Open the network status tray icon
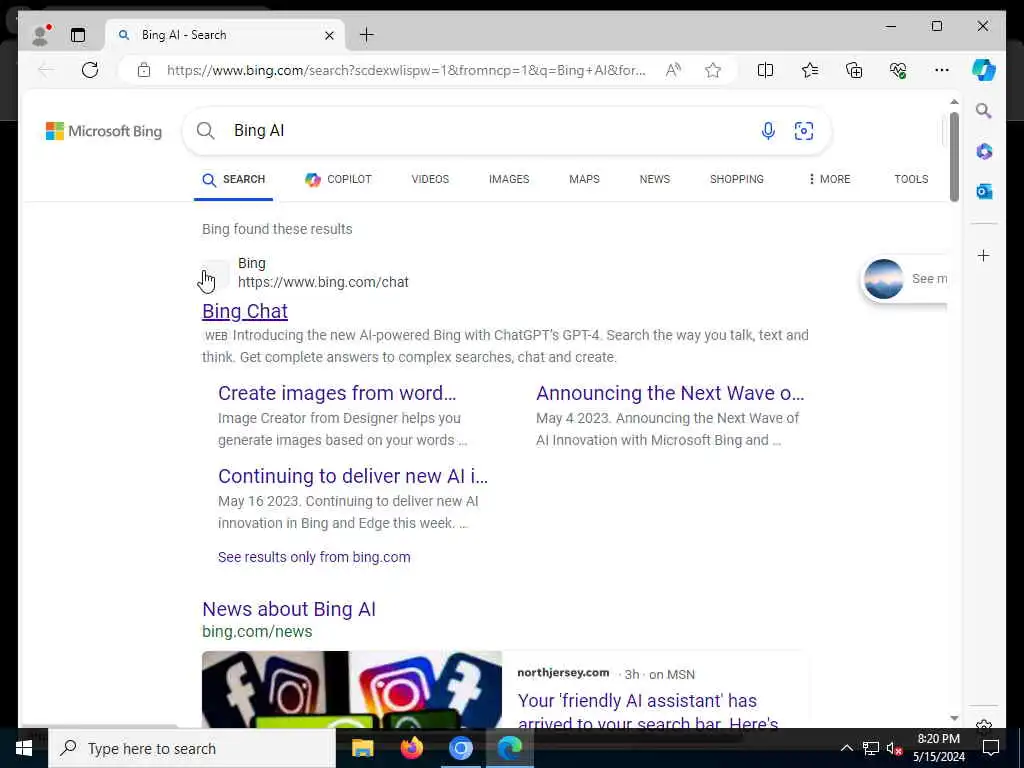This screenshot has height=768, width=1024. point(871,748)
